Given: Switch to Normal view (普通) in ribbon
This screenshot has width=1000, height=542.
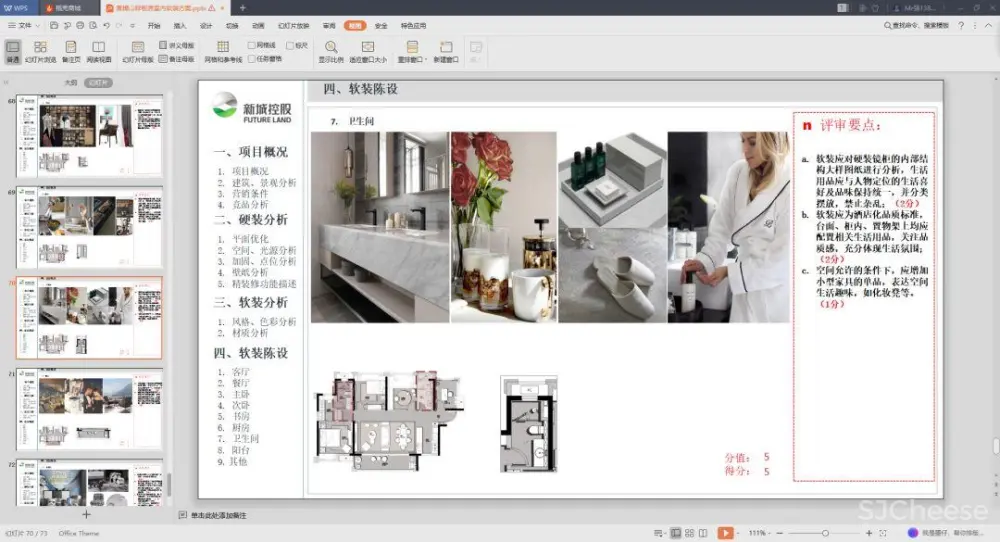Looking at the screenshot, I should pos(13,51).
